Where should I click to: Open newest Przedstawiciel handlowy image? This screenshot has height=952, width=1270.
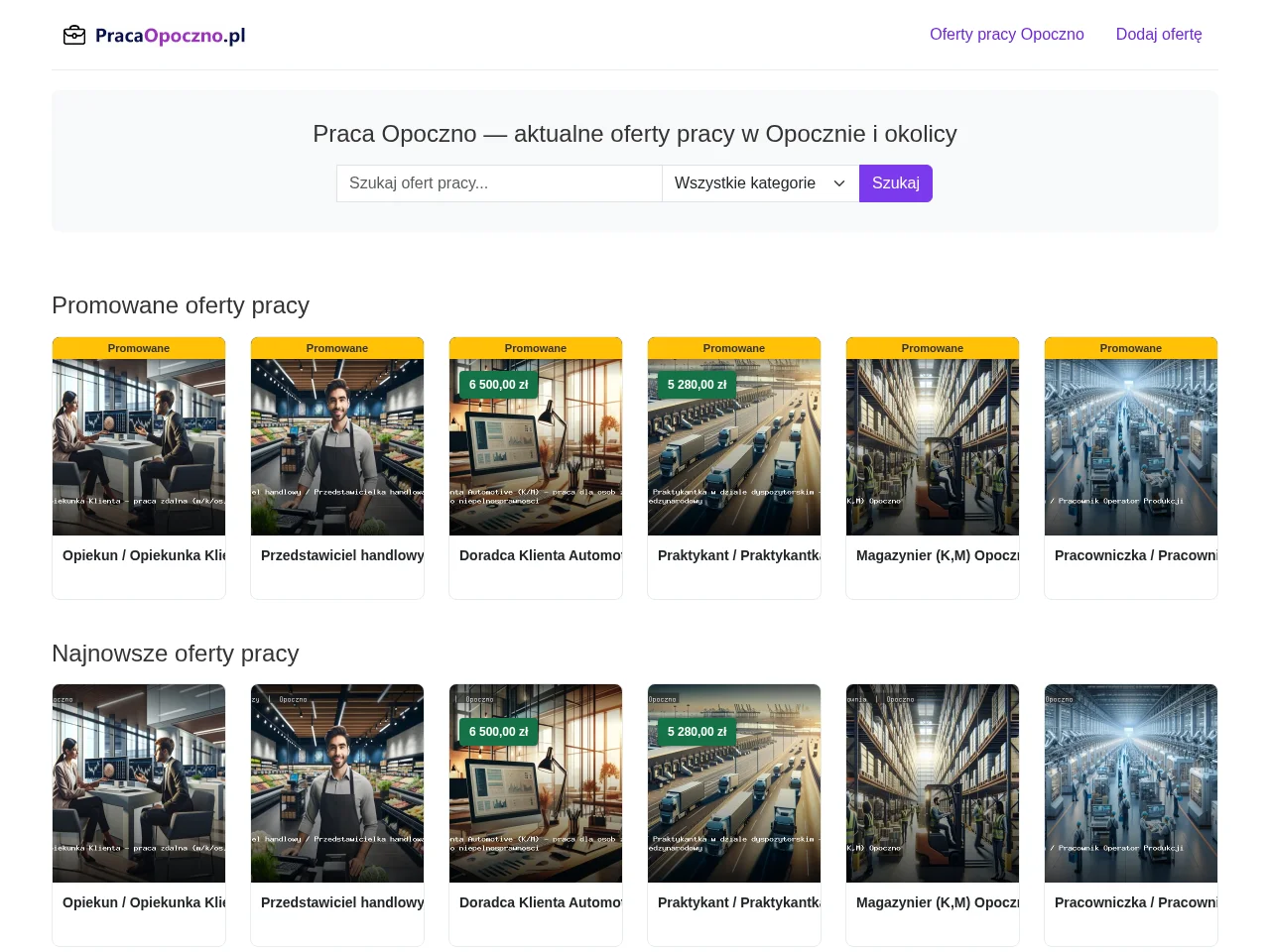coord(337,783)
